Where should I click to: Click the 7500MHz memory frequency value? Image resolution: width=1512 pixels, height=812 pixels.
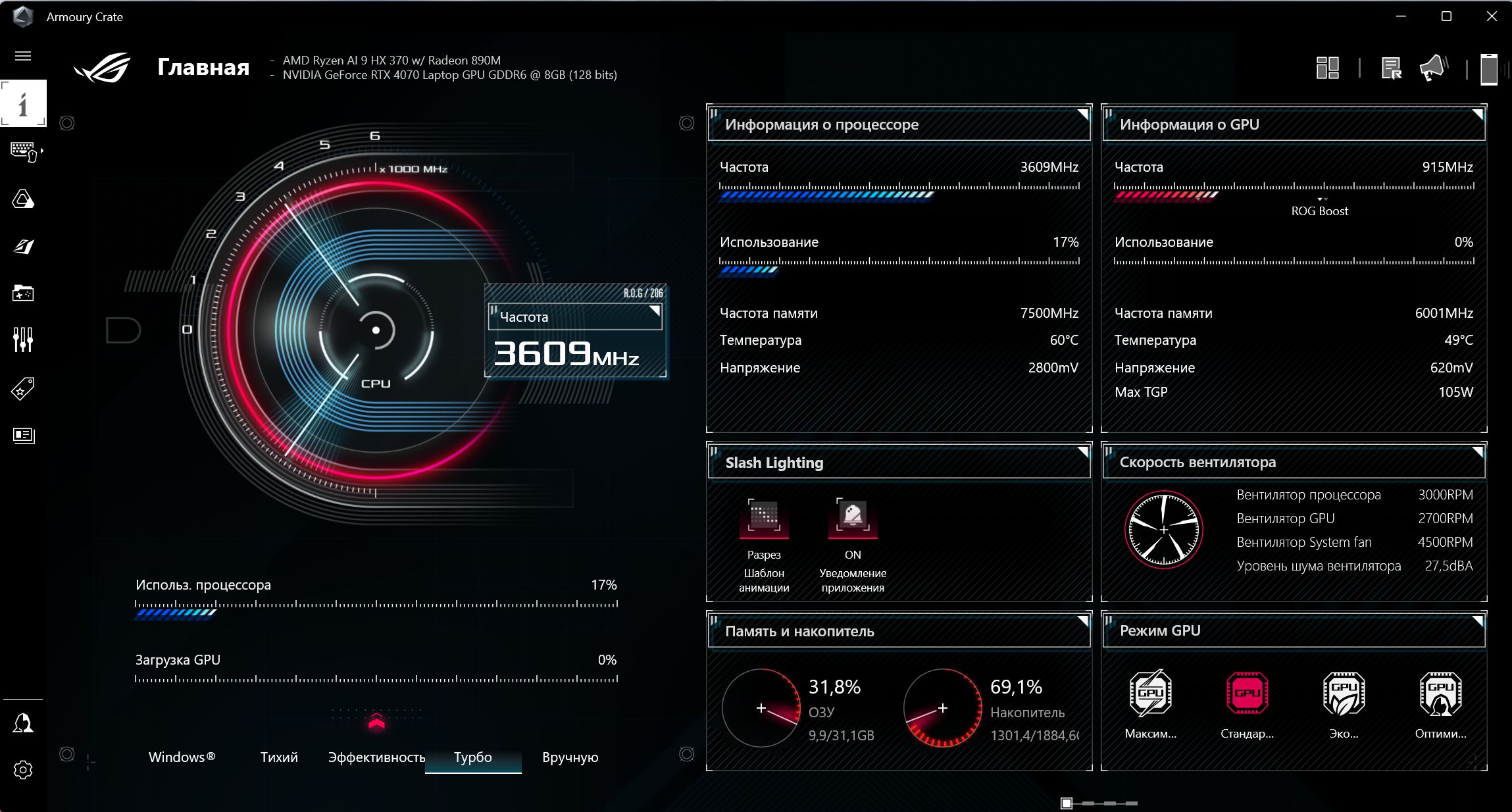[1049, 313]
